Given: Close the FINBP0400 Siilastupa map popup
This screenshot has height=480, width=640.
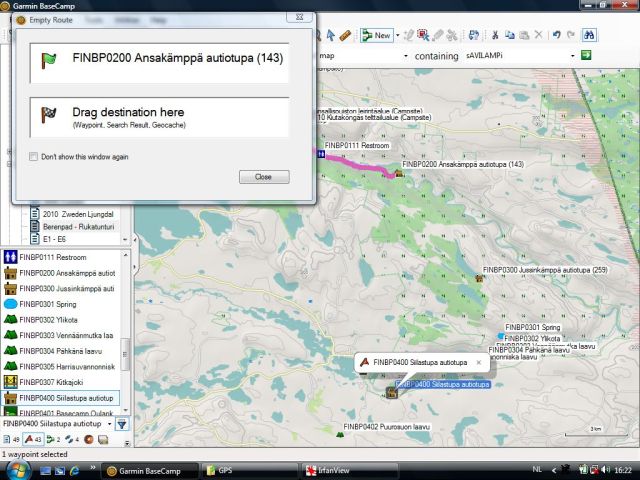Looking at the screenshot, I should tap(479, 362).
